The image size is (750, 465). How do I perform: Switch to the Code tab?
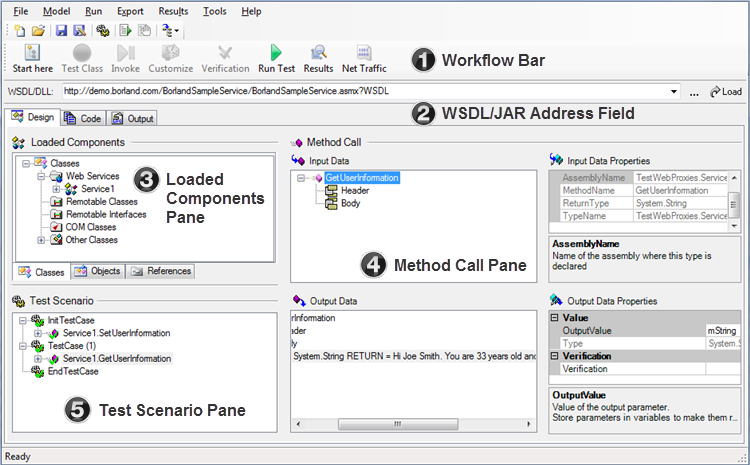click(x=84, y=118)
